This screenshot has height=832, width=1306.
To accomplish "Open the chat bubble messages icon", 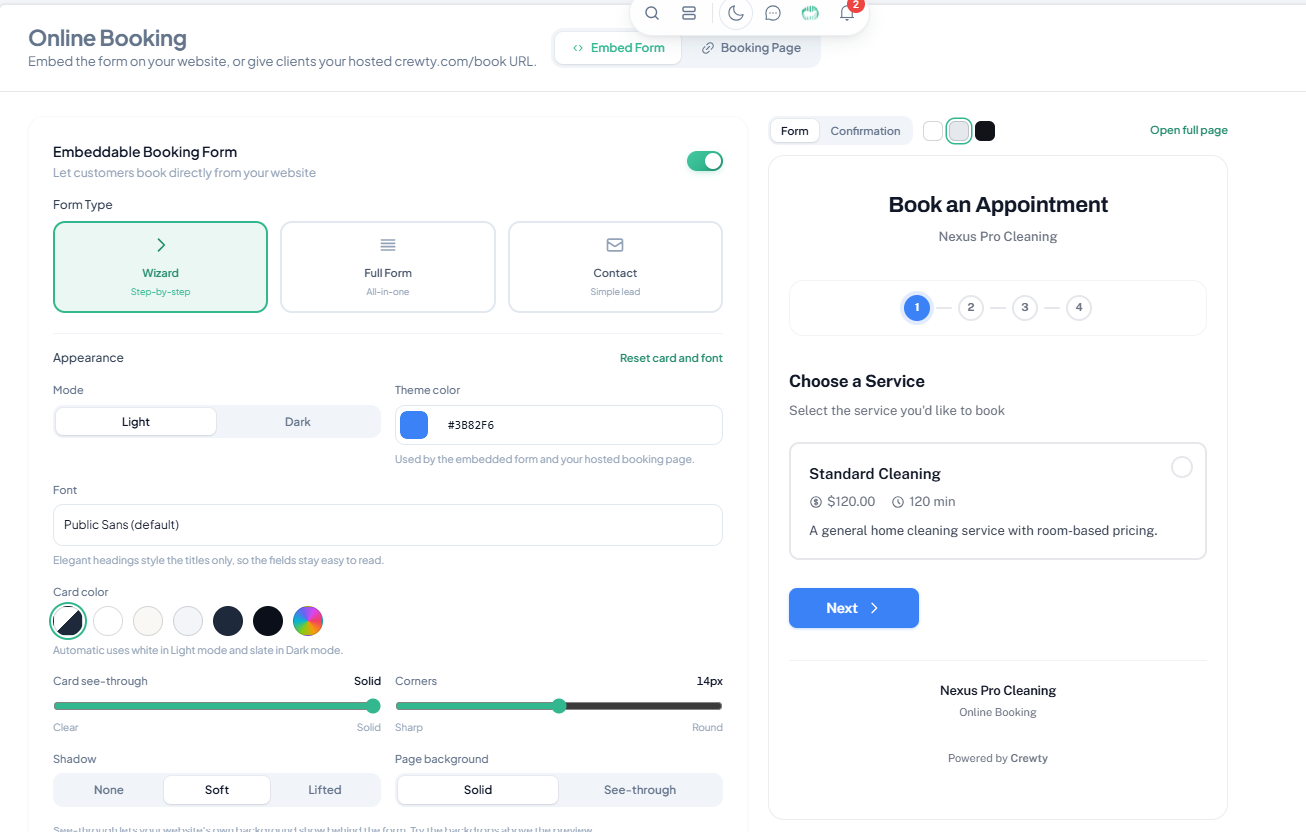I will pyautogui.click(x=773, y=13).
